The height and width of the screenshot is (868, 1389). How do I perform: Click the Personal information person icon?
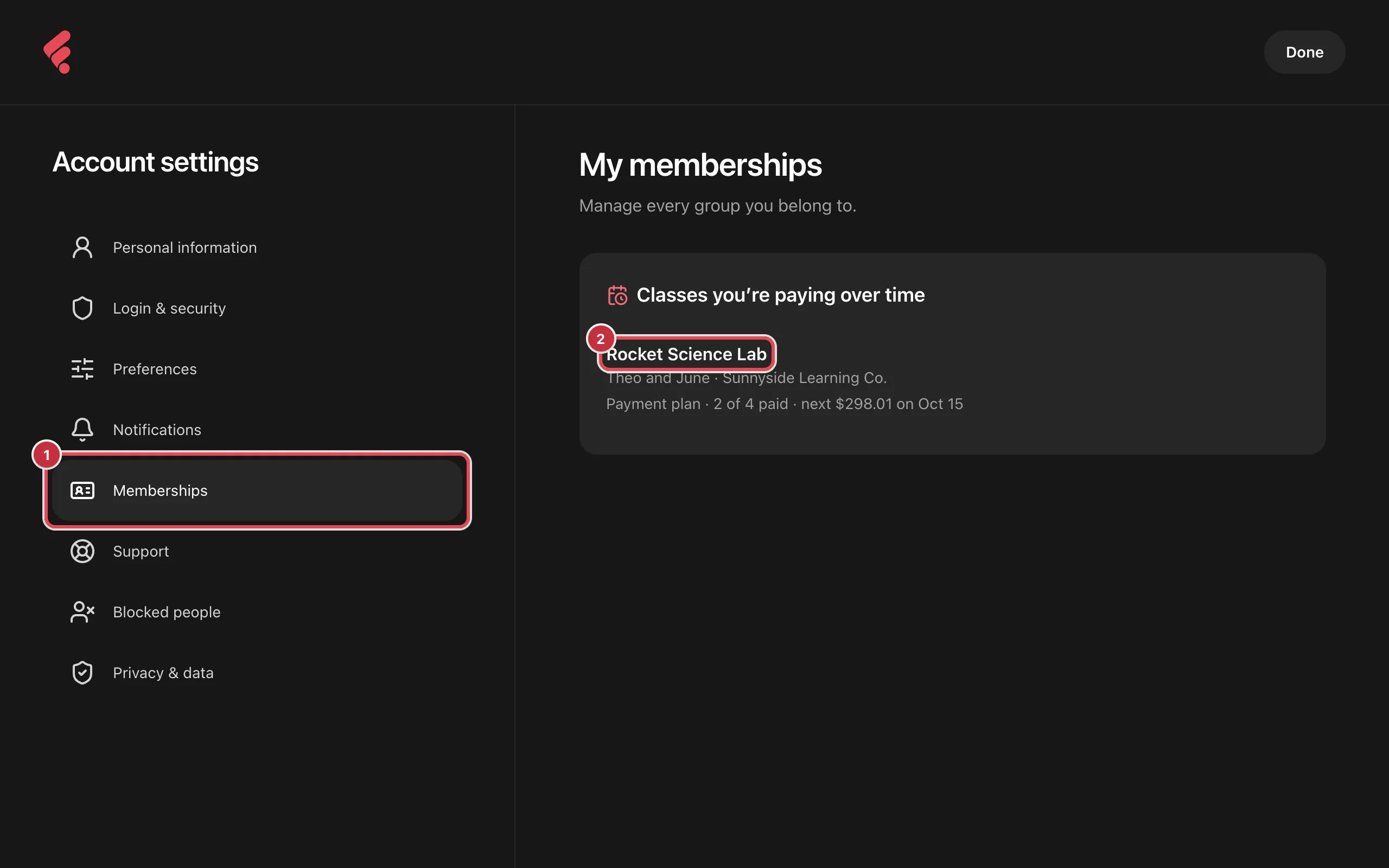click(82, 247)
